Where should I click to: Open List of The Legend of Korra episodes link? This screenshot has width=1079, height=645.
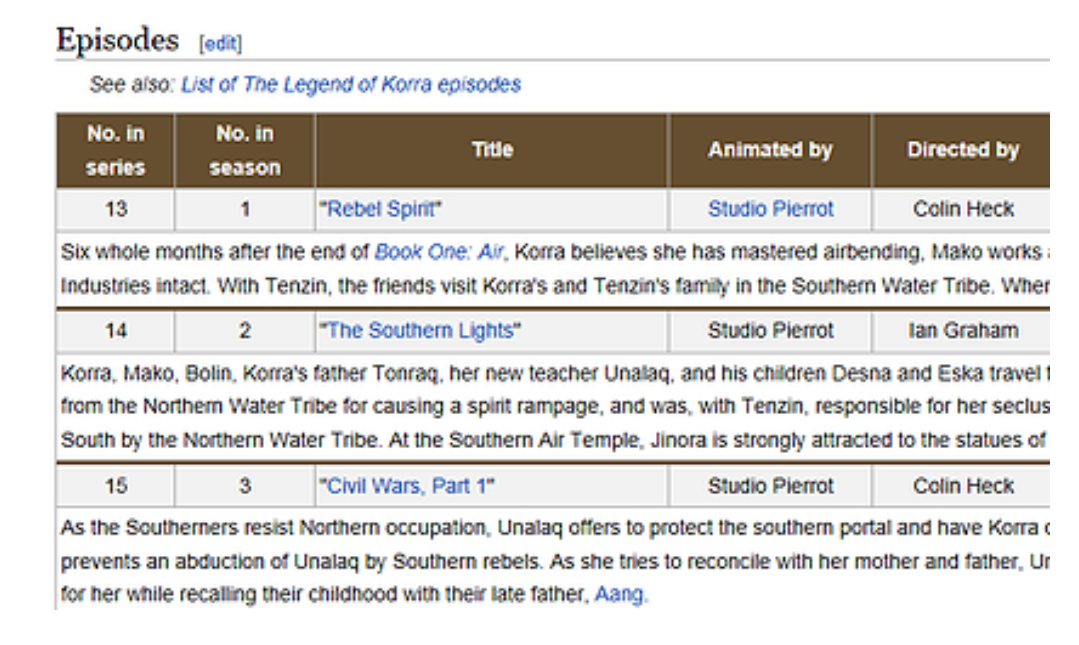[351, 85]
